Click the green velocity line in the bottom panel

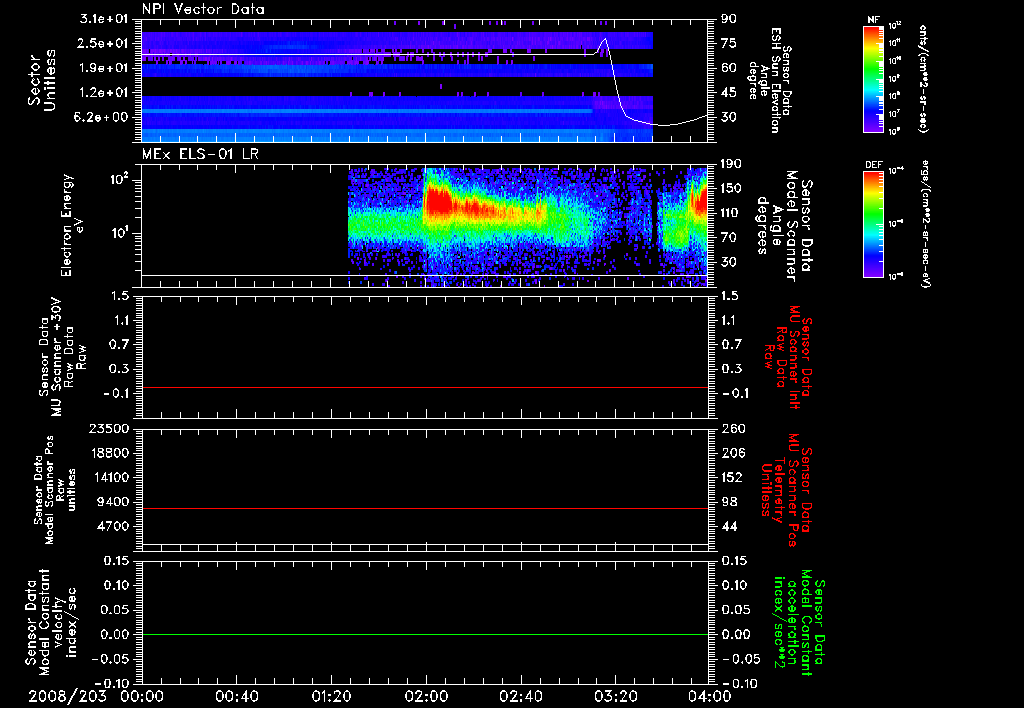click(x=425, y=634)
